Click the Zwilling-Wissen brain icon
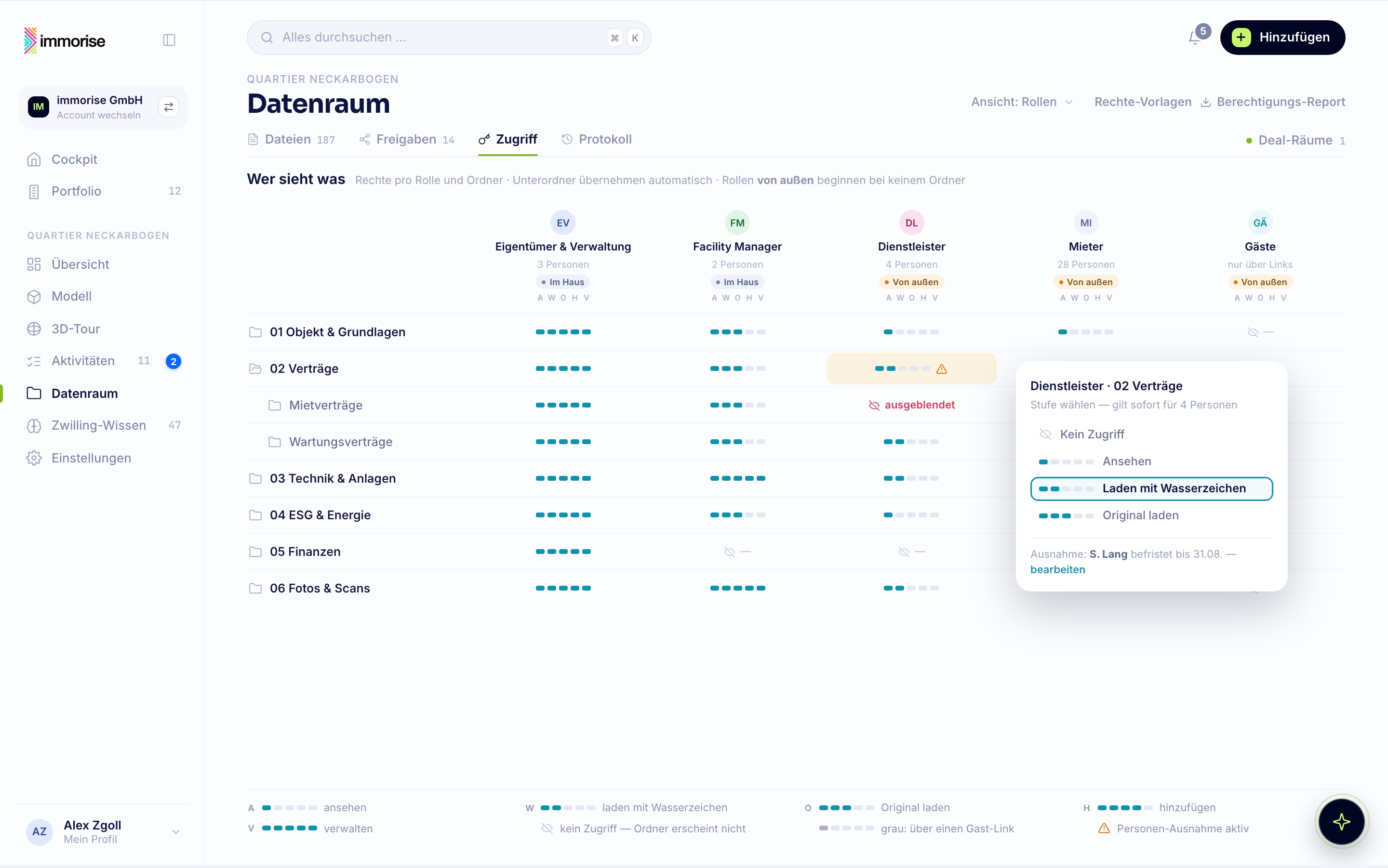Screen dimensions: 1388x868 [34, 426]
